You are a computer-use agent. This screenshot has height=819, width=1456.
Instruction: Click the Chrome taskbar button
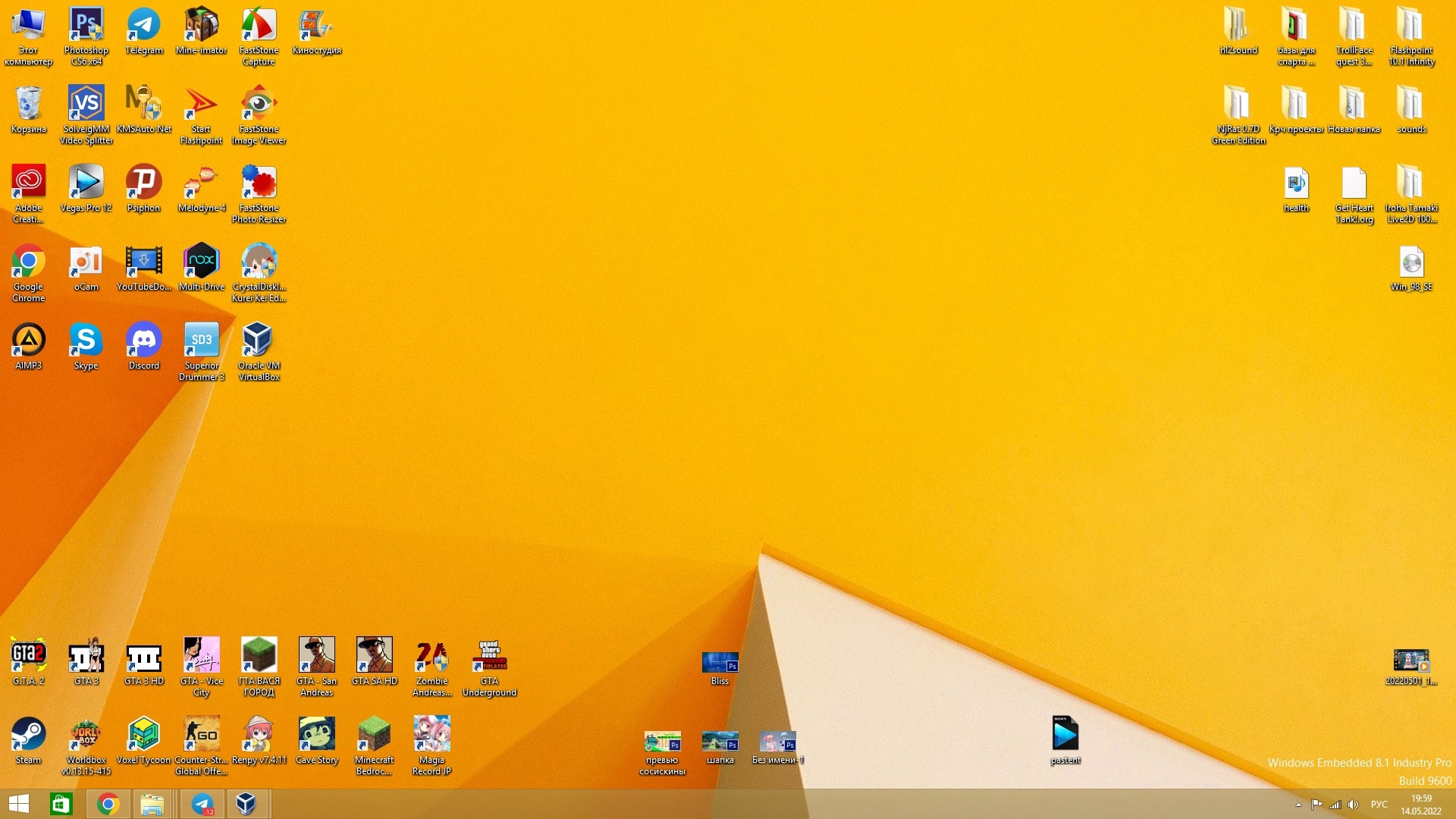click(x=108, y=804)
